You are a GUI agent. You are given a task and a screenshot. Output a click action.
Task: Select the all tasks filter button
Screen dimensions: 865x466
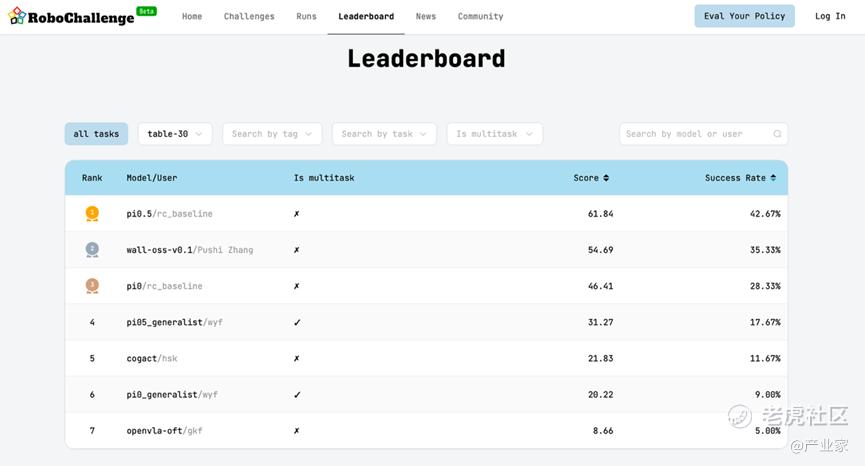pos(96,133)
